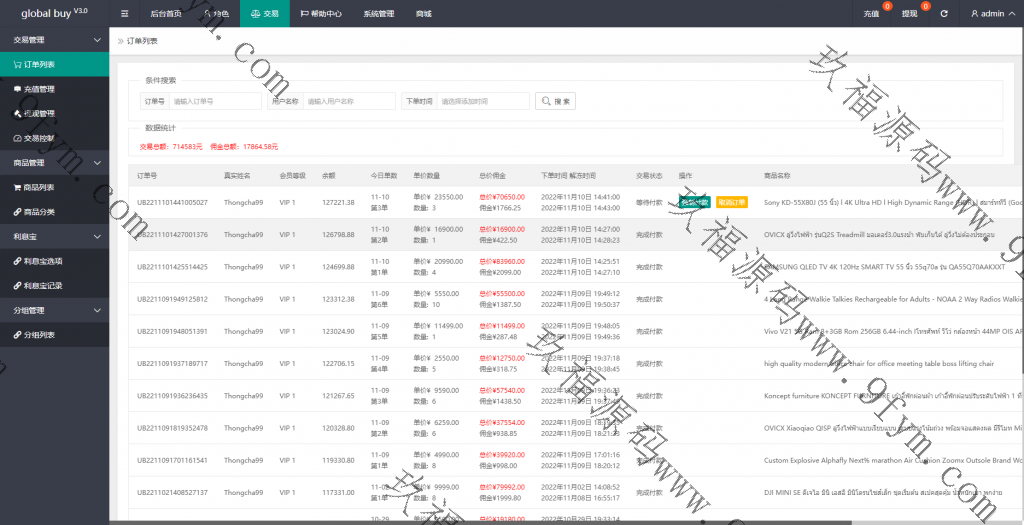
Task: Open the 系统管理 top menu
Action: pos(378,14)
